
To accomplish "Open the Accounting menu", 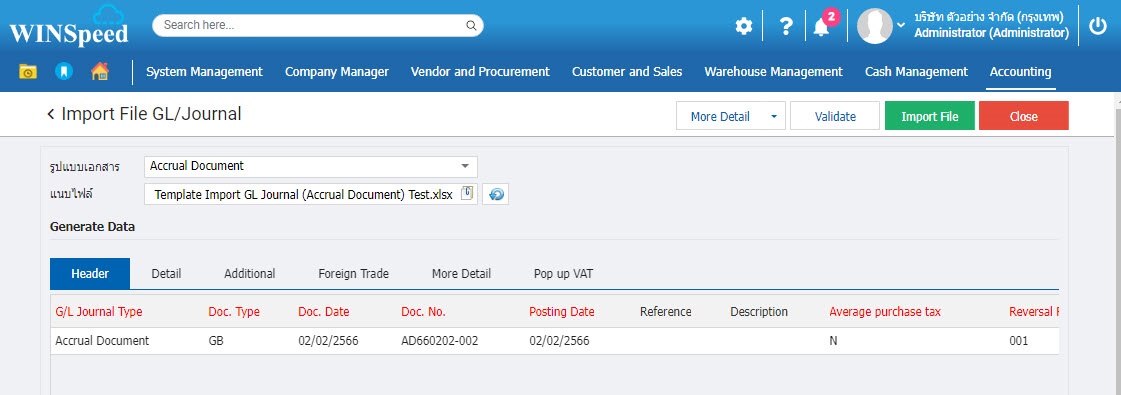I will click(1020, 71).
